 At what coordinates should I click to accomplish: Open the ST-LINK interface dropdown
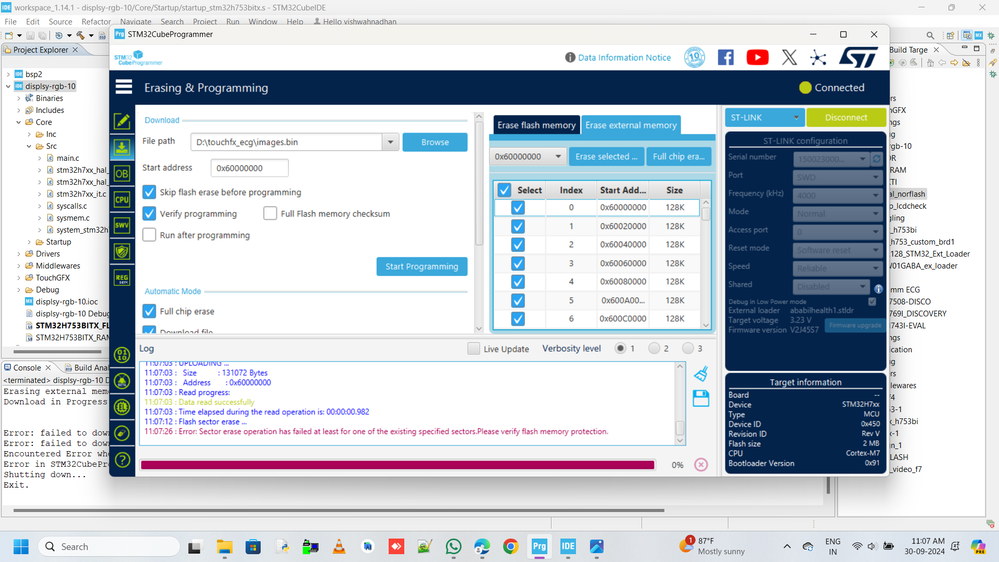(x=765, y=117)
